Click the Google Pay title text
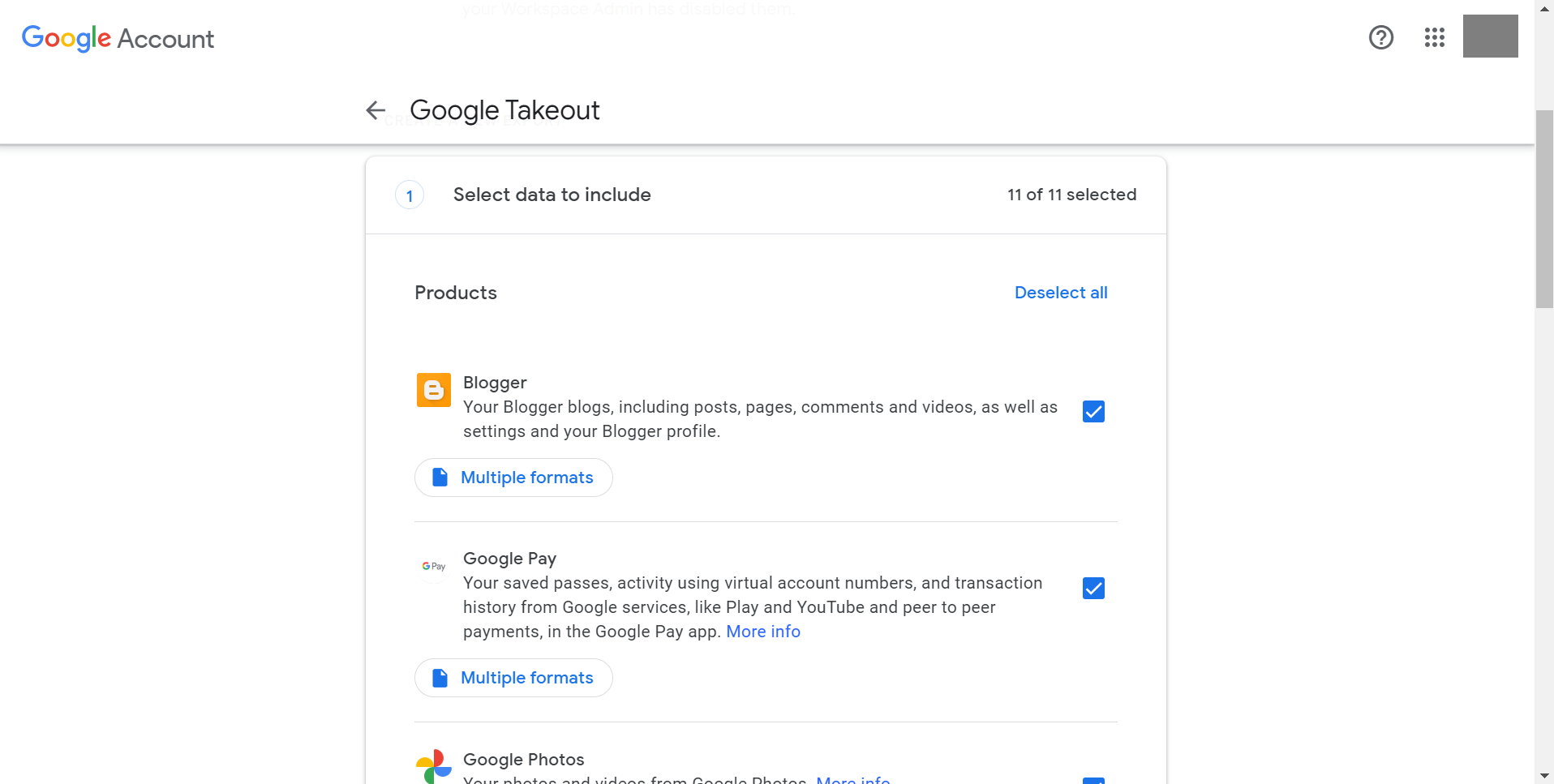The height and width of the screenshot is (784, 1554). 509,559
